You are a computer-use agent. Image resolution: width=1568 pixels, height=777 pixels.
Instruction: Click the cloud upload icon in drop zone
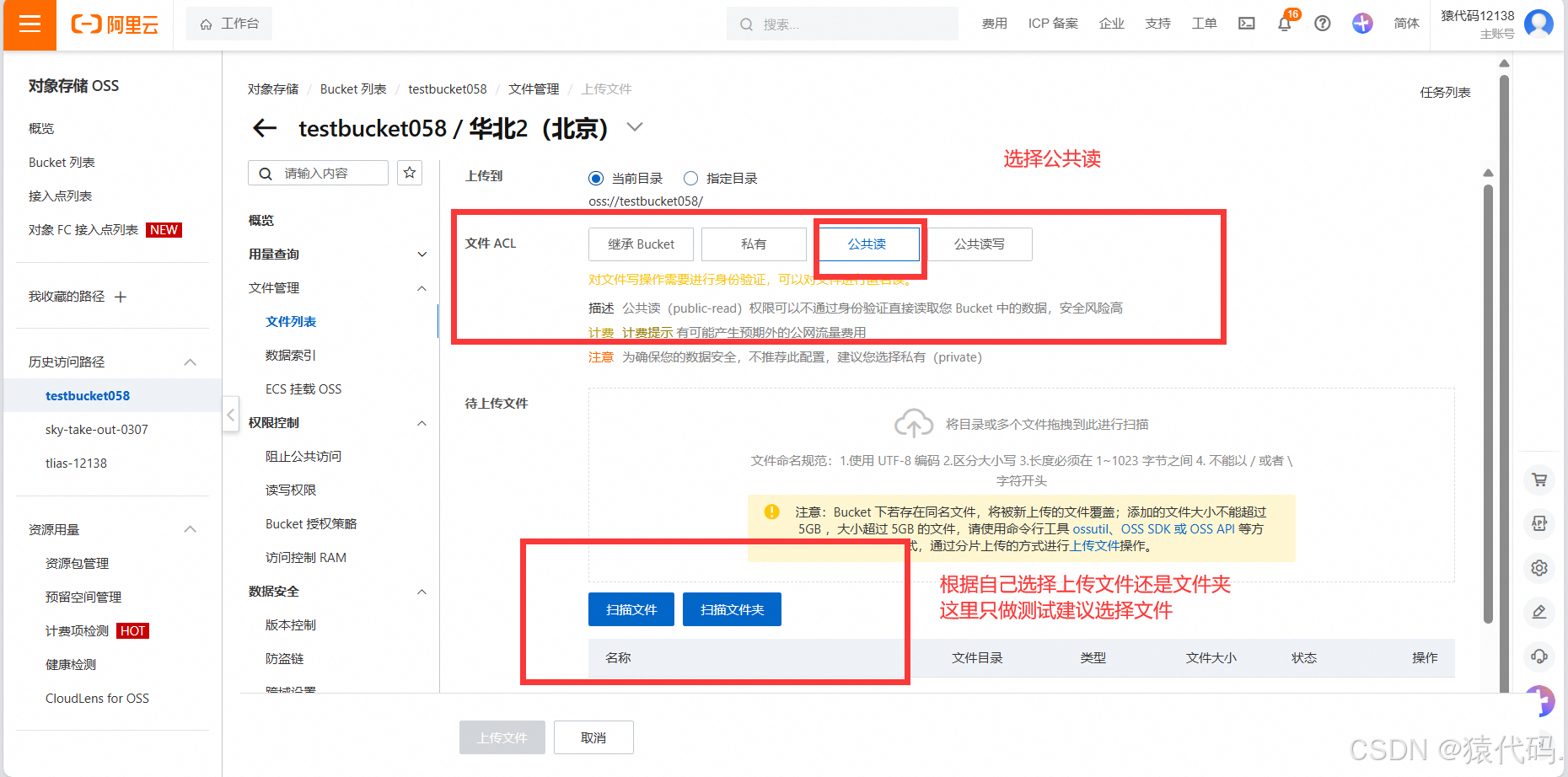[x=914, y=423]
